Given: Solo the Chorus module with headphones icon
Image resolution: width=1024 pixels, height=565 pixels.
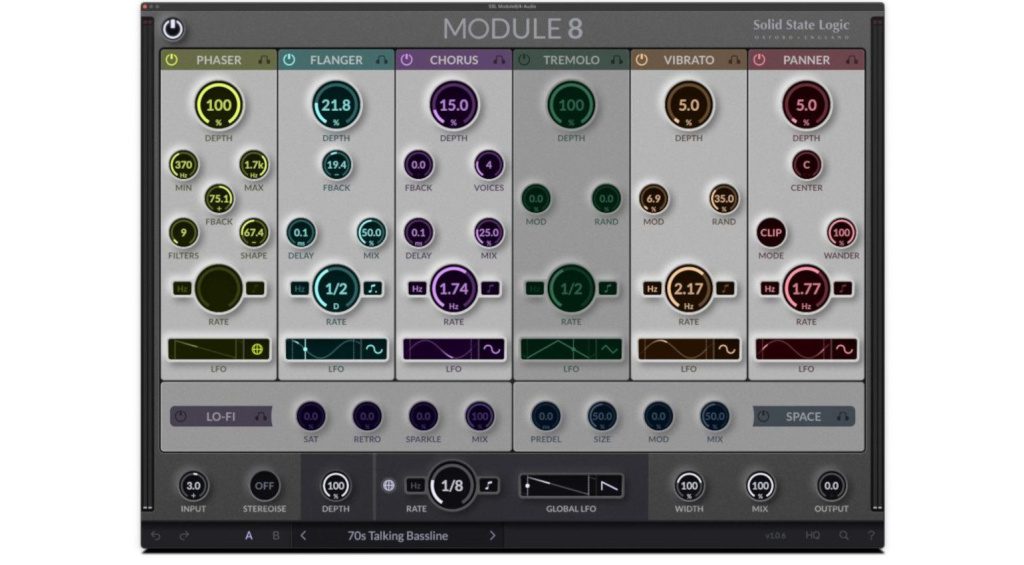Looking at the screenshot, I should [x=499, y=59].
